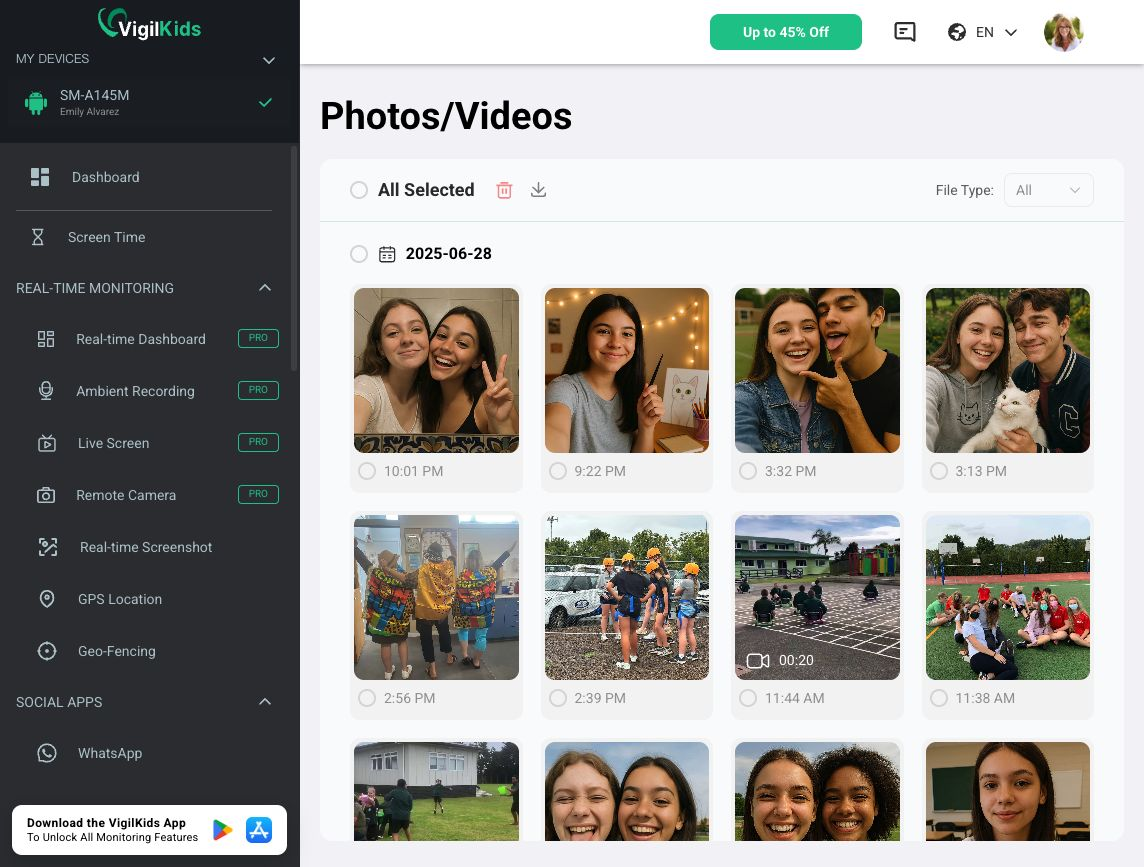
Task: Select the 3:13 PM photo checkbox
Action: coord(939,471)
